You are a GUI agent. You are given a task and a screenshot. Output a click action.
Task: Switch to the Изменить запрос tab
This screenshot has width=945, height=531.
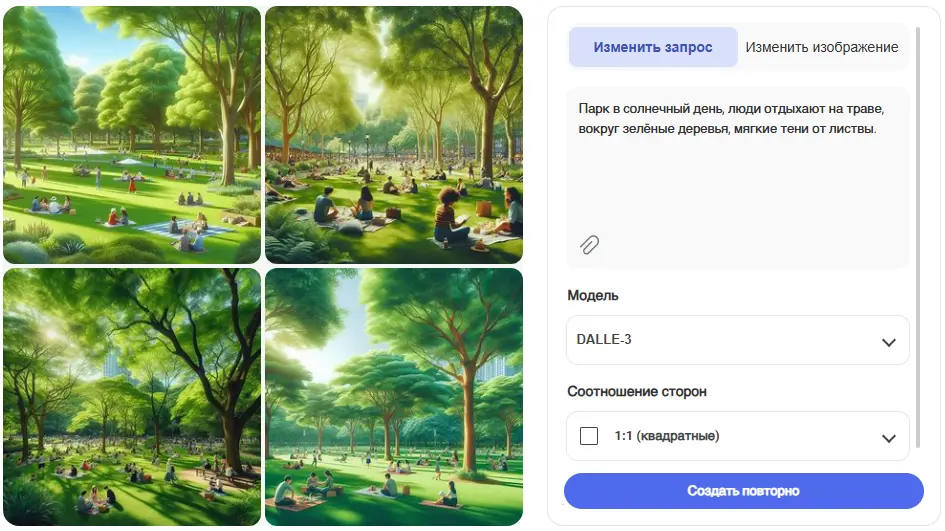point(653,47)
